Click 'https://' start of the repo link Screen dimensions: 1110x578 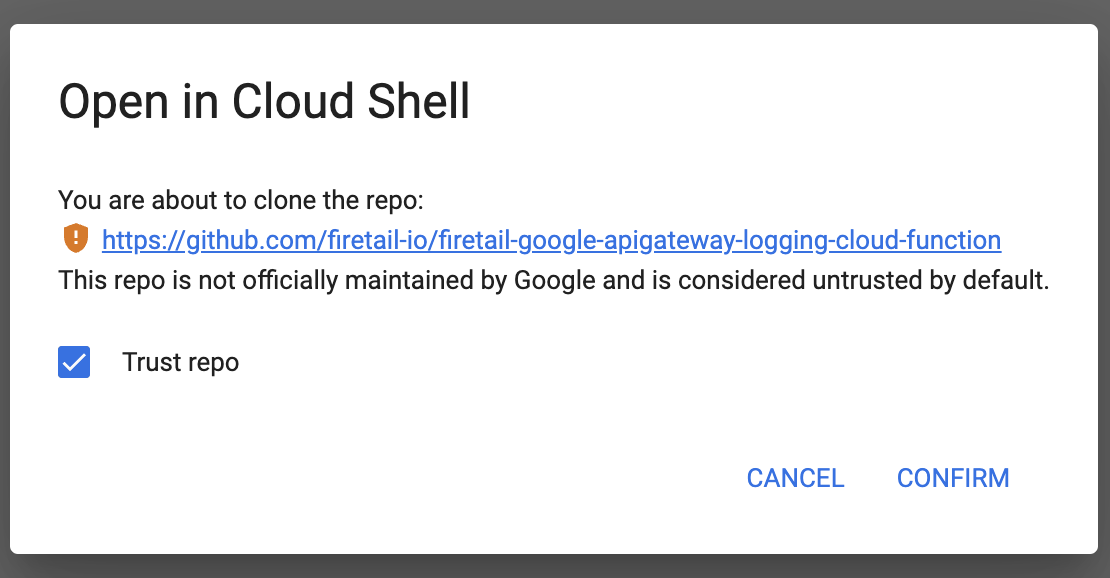coord(132,240)
